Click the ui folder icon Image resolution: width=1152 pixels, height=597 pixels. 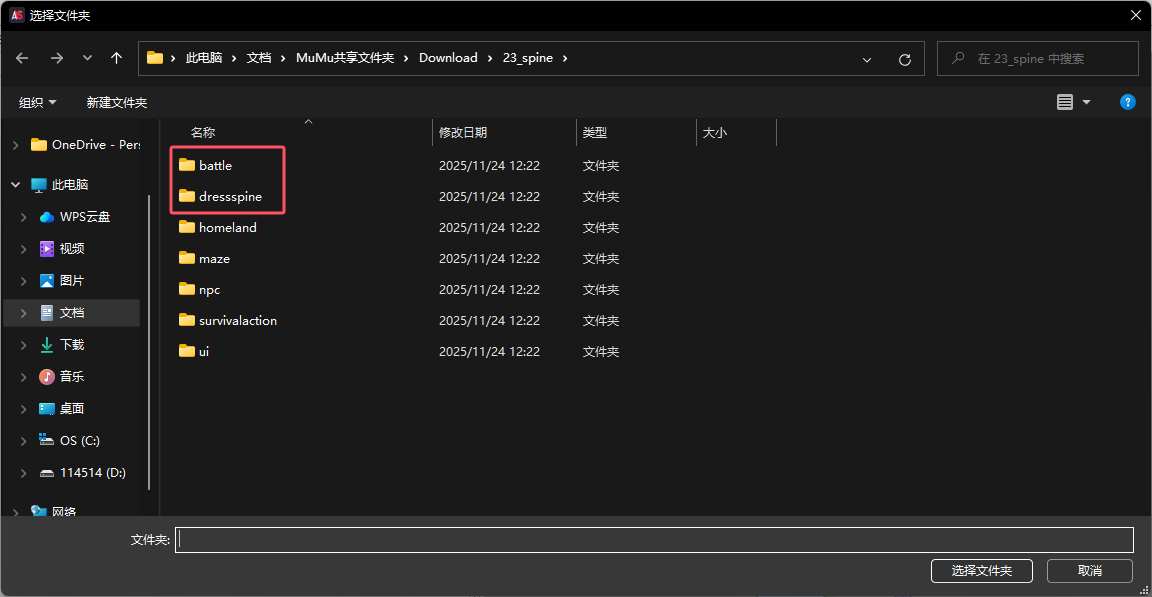187,350
